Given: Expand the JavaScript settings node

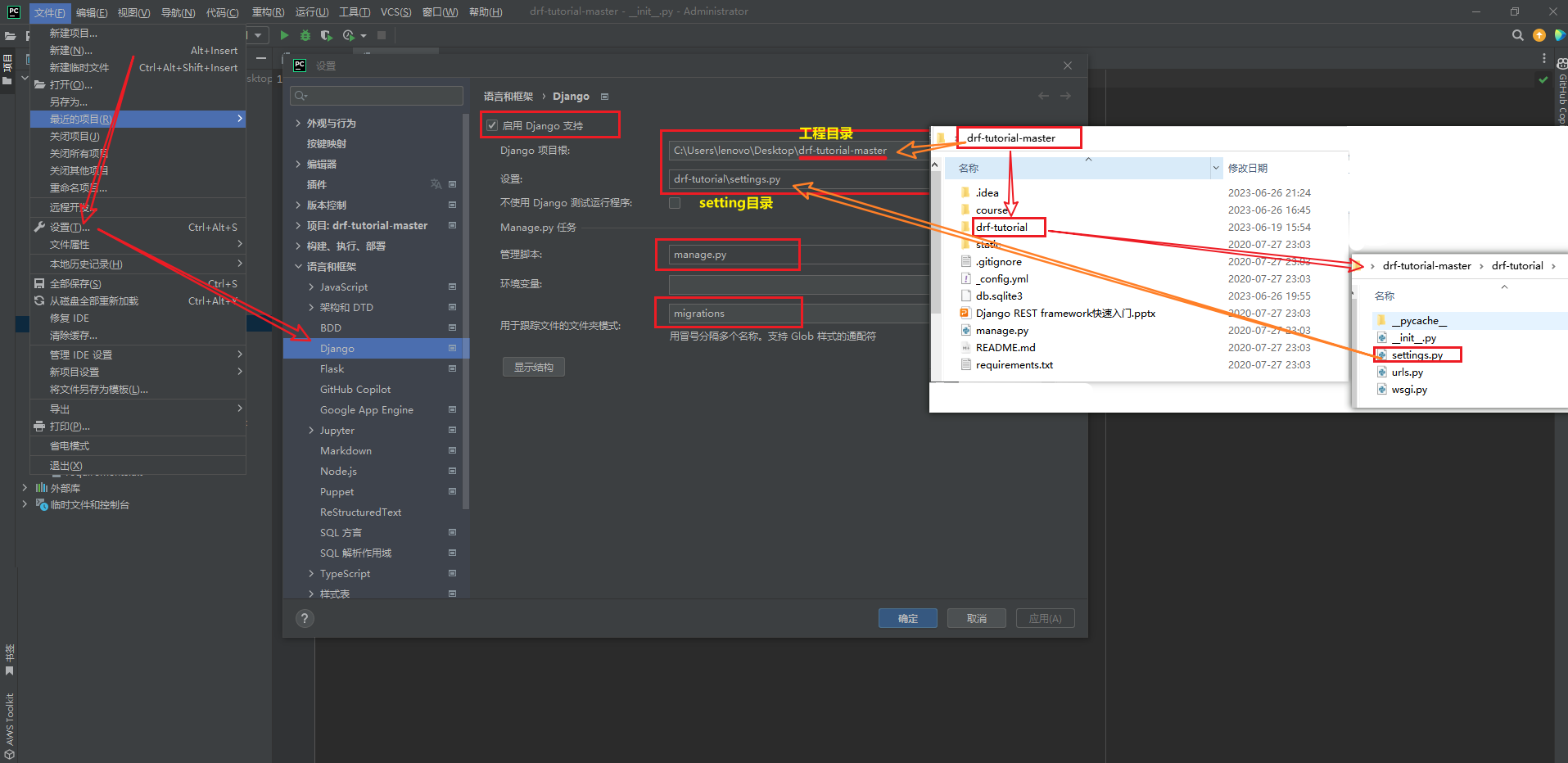Looking at the screenshot, I should [x=311, y=287].
